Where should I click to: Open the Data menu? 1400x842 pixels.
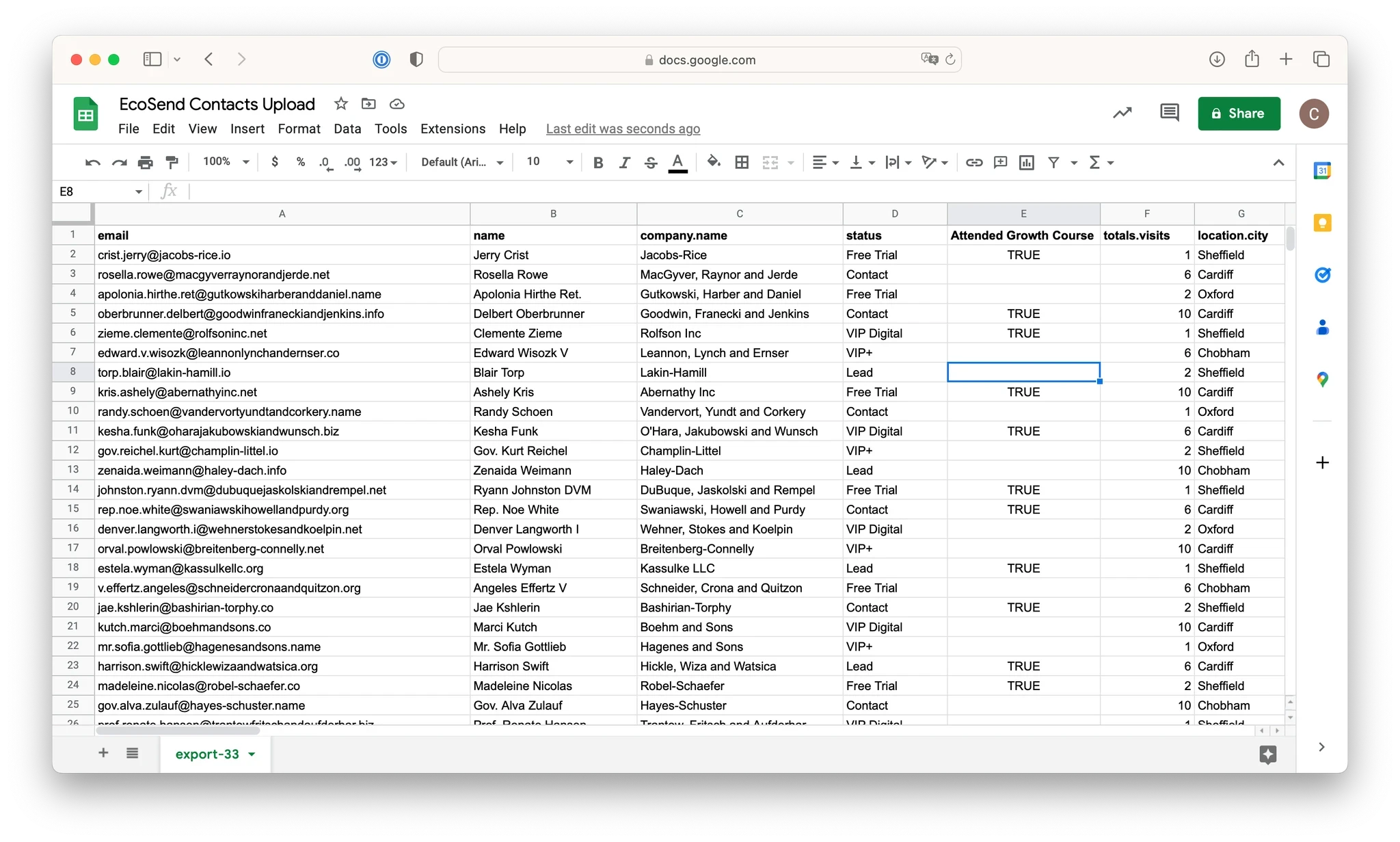point(347,129)
